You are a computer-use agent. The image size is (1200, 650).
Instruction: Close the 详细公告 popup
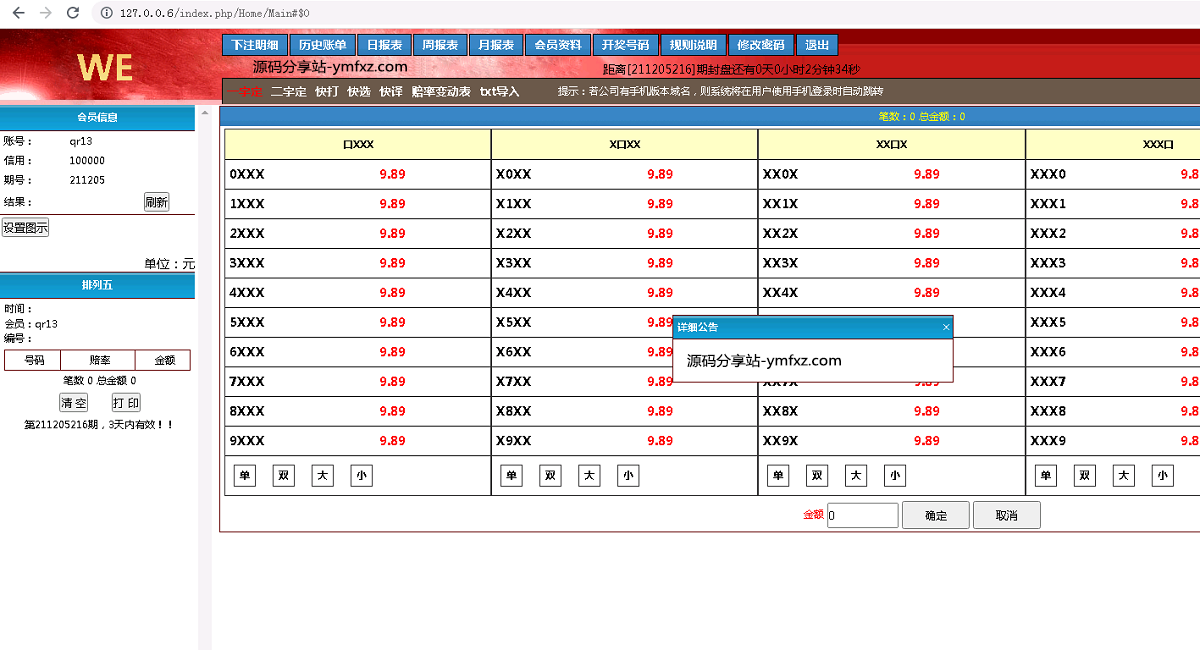pyautogui.click(x=946, y=327)
